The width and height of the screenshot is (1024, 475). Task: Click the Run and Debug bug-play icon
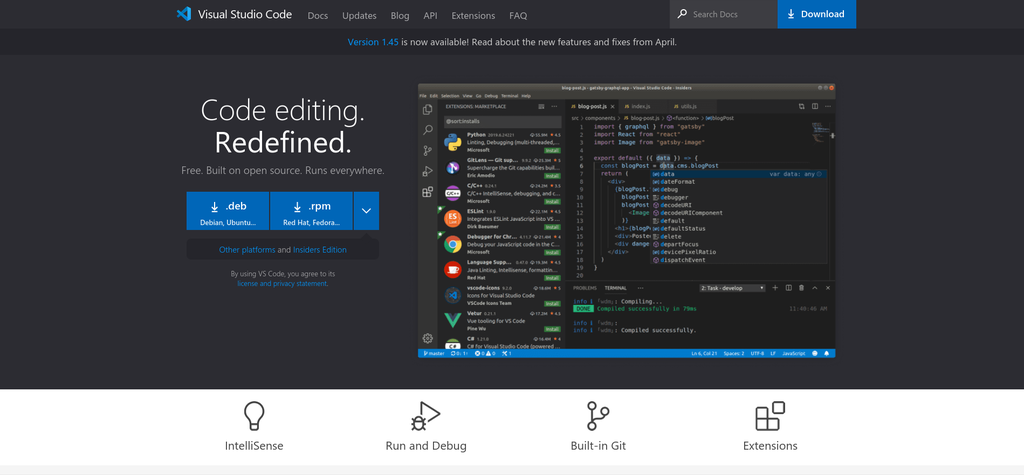[426, 416]
